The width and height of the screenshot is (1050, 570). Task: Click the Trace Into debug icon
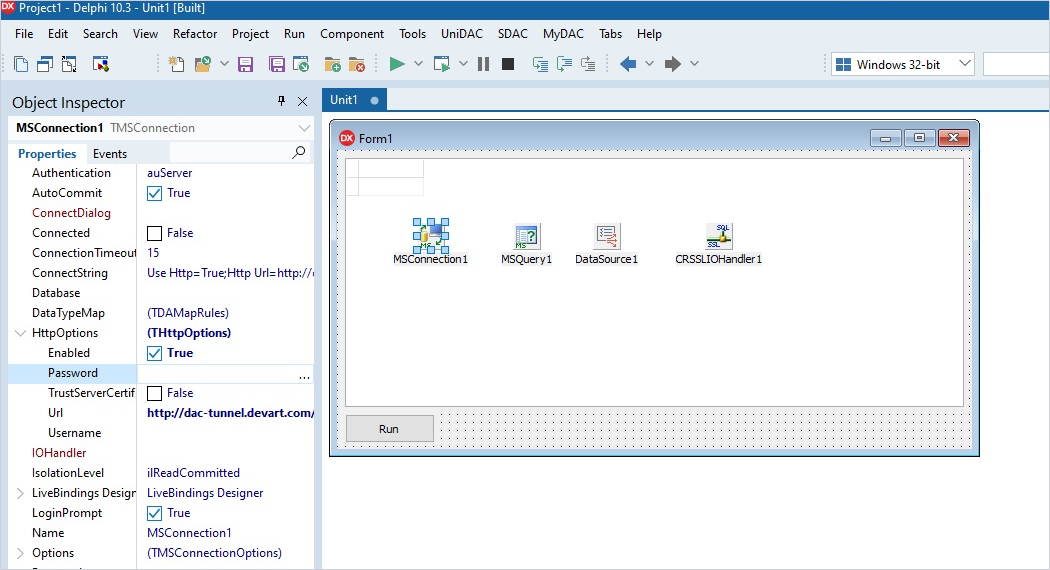click(540, 64)
